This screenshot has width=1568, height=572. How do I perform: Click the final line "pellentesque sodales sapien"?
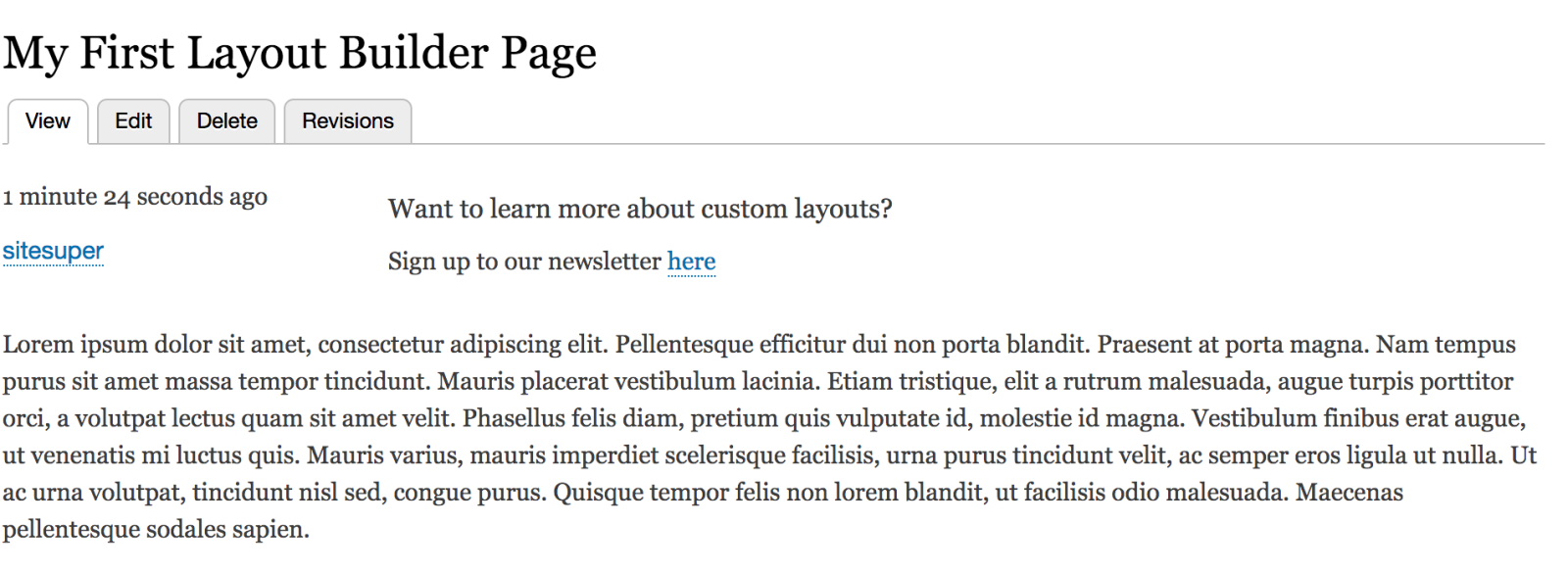coord(155,530)
